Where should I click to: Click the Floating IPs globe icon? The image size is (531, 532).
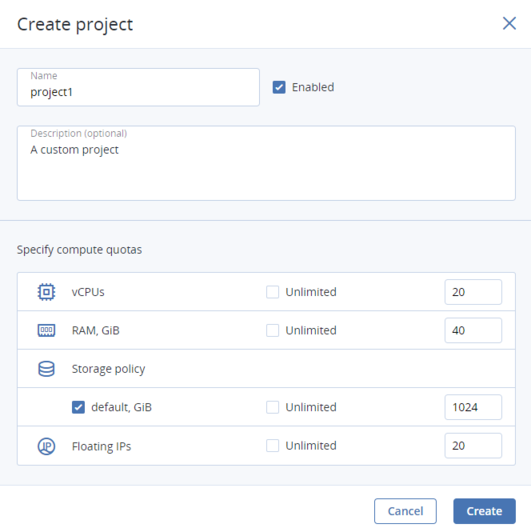click(46, 446)
